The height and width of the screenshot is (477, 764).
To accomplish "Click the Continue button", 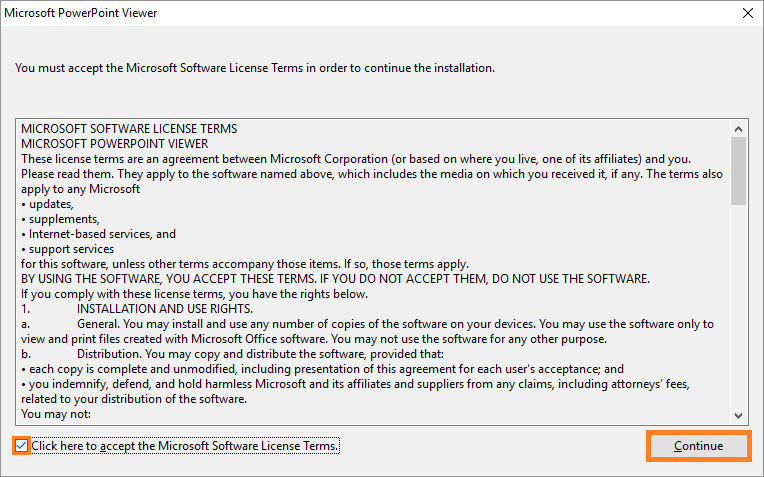I will (698, 446).
